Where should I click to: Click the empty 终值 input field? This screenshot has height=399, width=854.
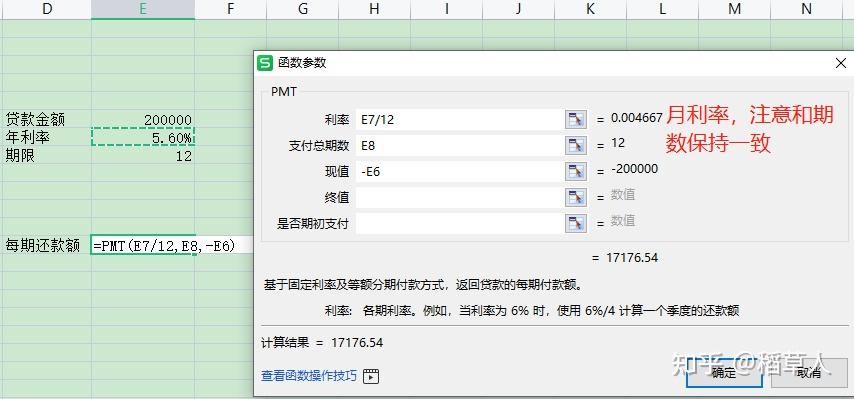click(x=460, y=197)
